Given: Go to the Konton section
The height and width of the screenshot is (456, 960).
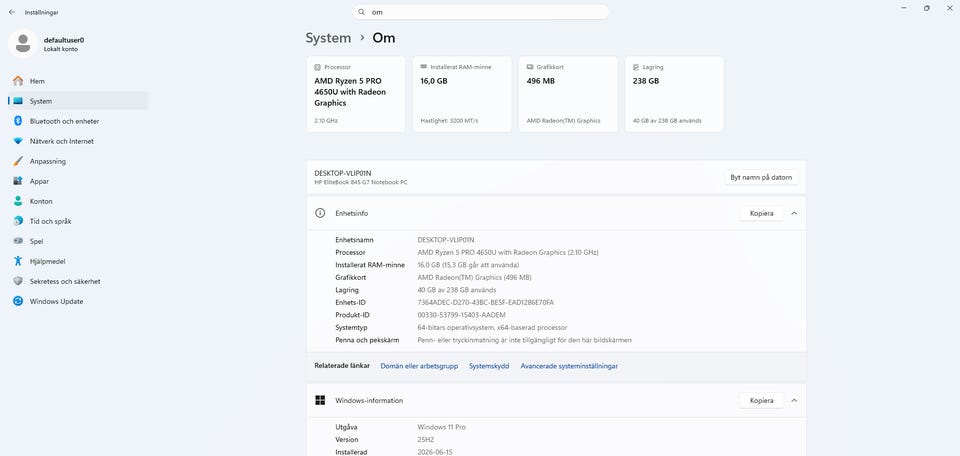Looking at the screenshot, I should 78,201.
